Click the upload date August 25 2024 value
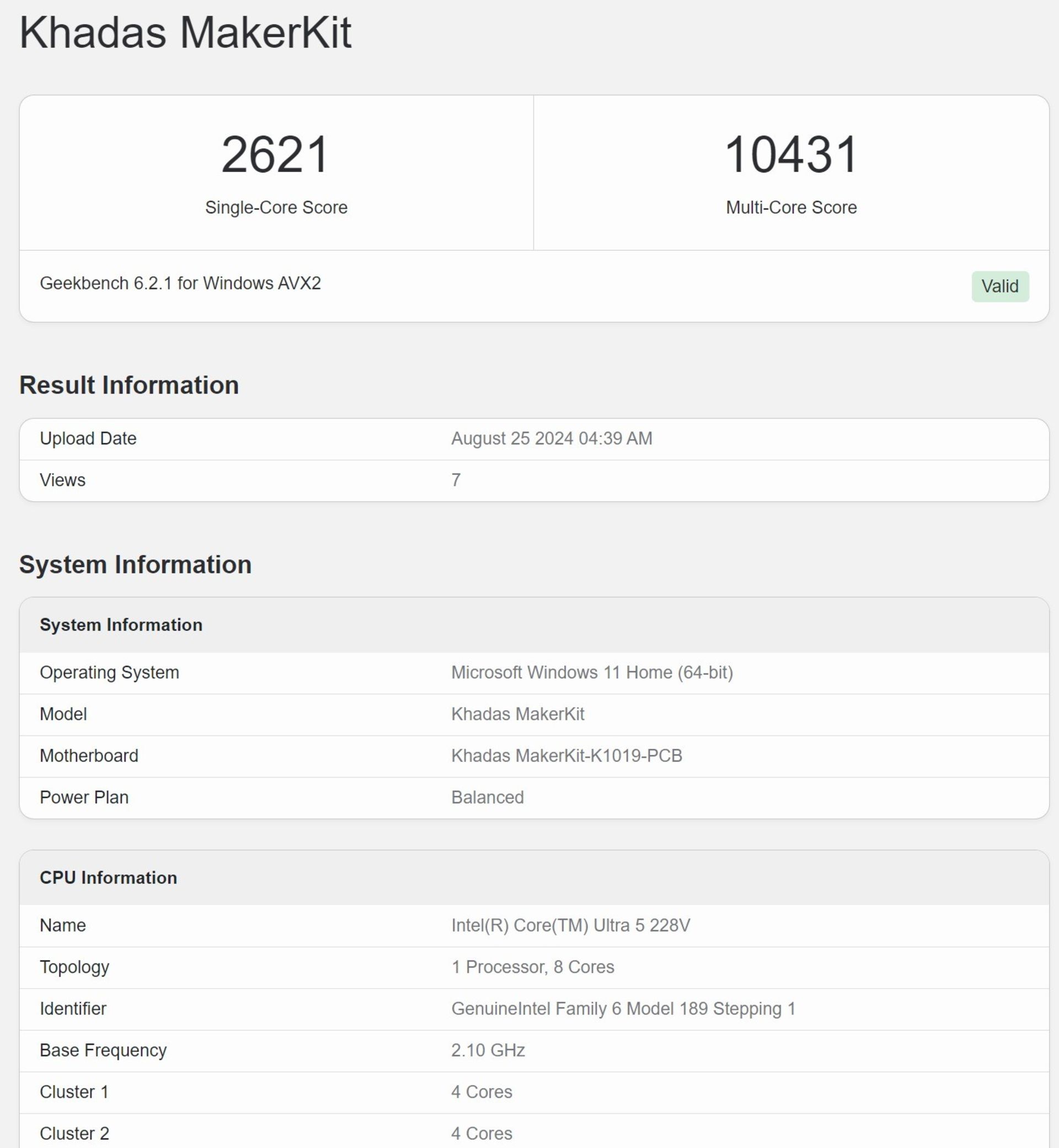The height and width of the screenshot is (1148, 1059). (x=551, y=438)
